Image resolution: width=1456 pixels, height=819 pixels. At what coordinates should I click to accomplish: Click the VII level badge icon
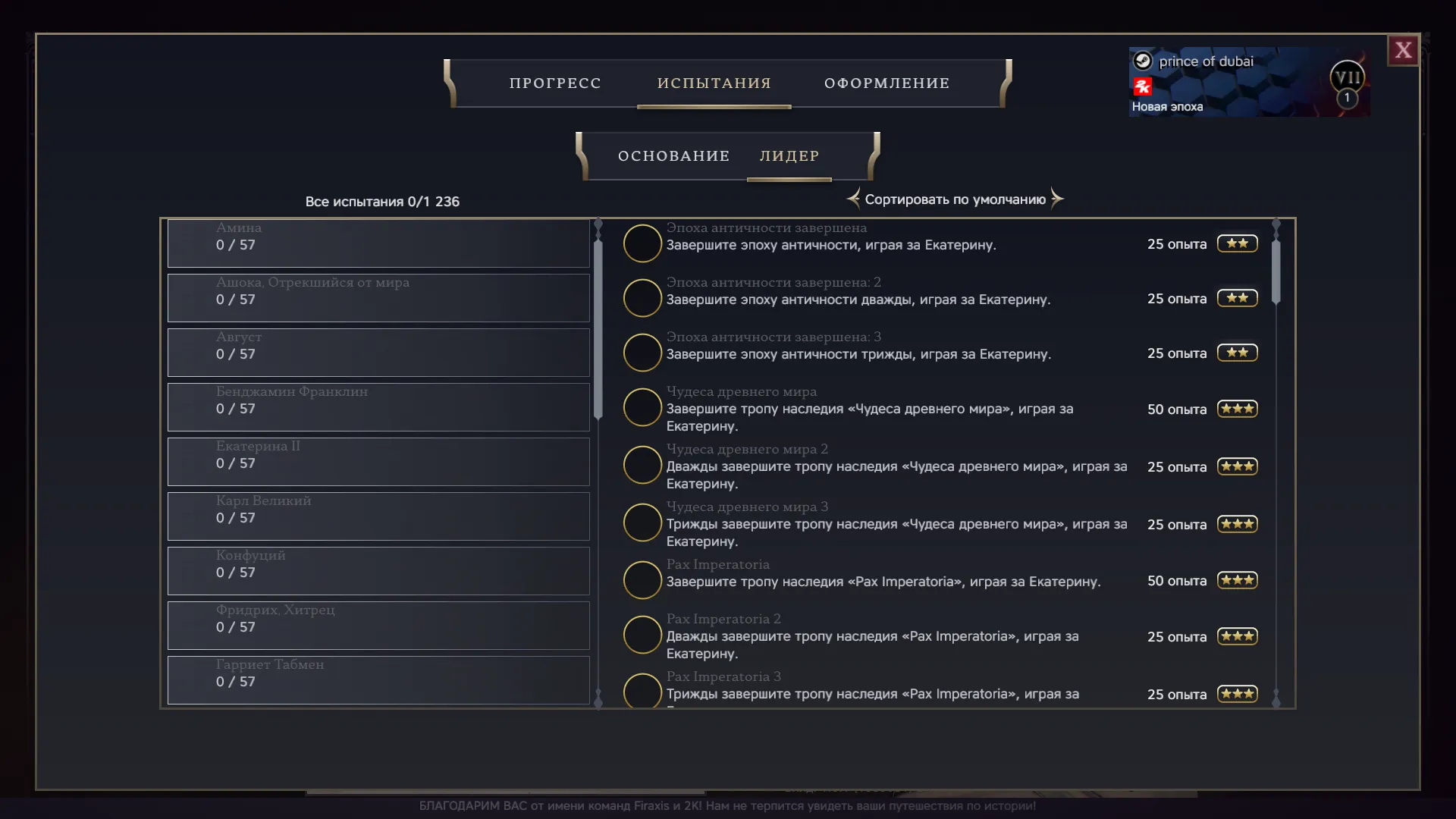tap(1348, 77)
